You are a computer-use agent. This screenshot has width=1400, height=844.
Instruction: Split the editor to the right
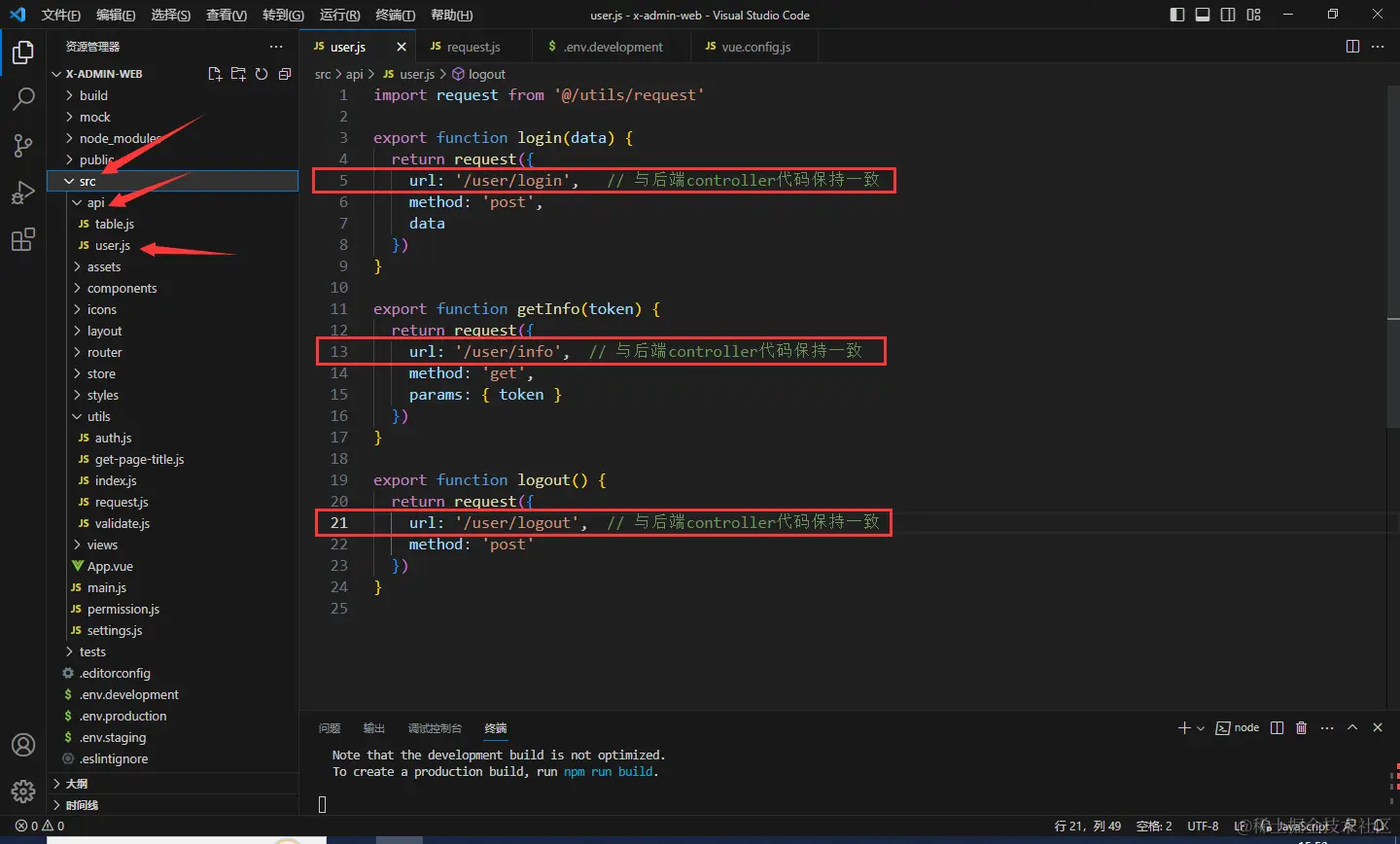click(x=1352, y=47)
